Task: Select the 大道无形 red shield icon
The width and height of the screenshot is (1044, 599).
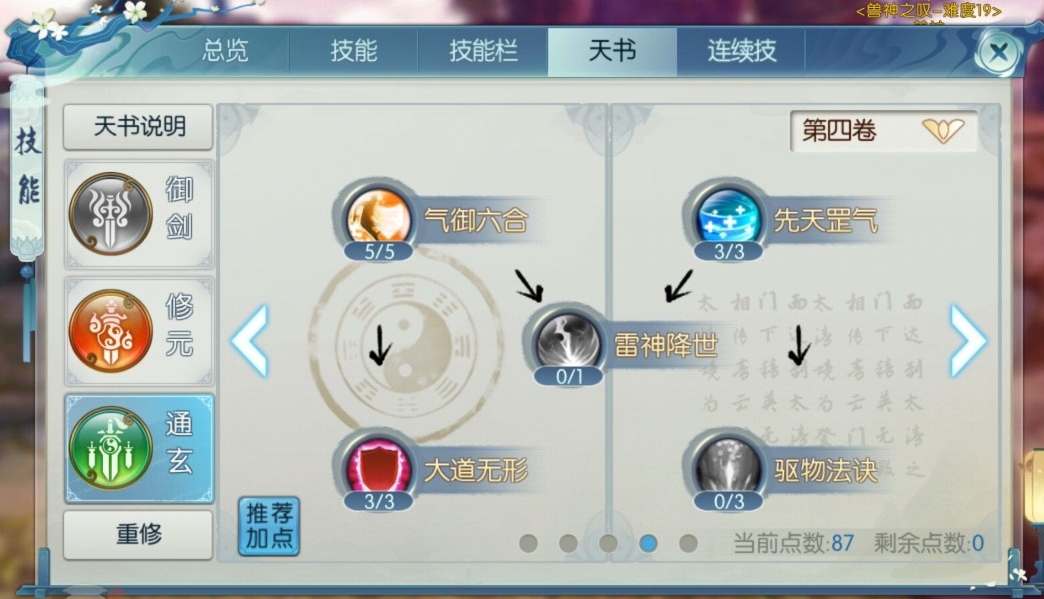Action: [x=378, y=467]
